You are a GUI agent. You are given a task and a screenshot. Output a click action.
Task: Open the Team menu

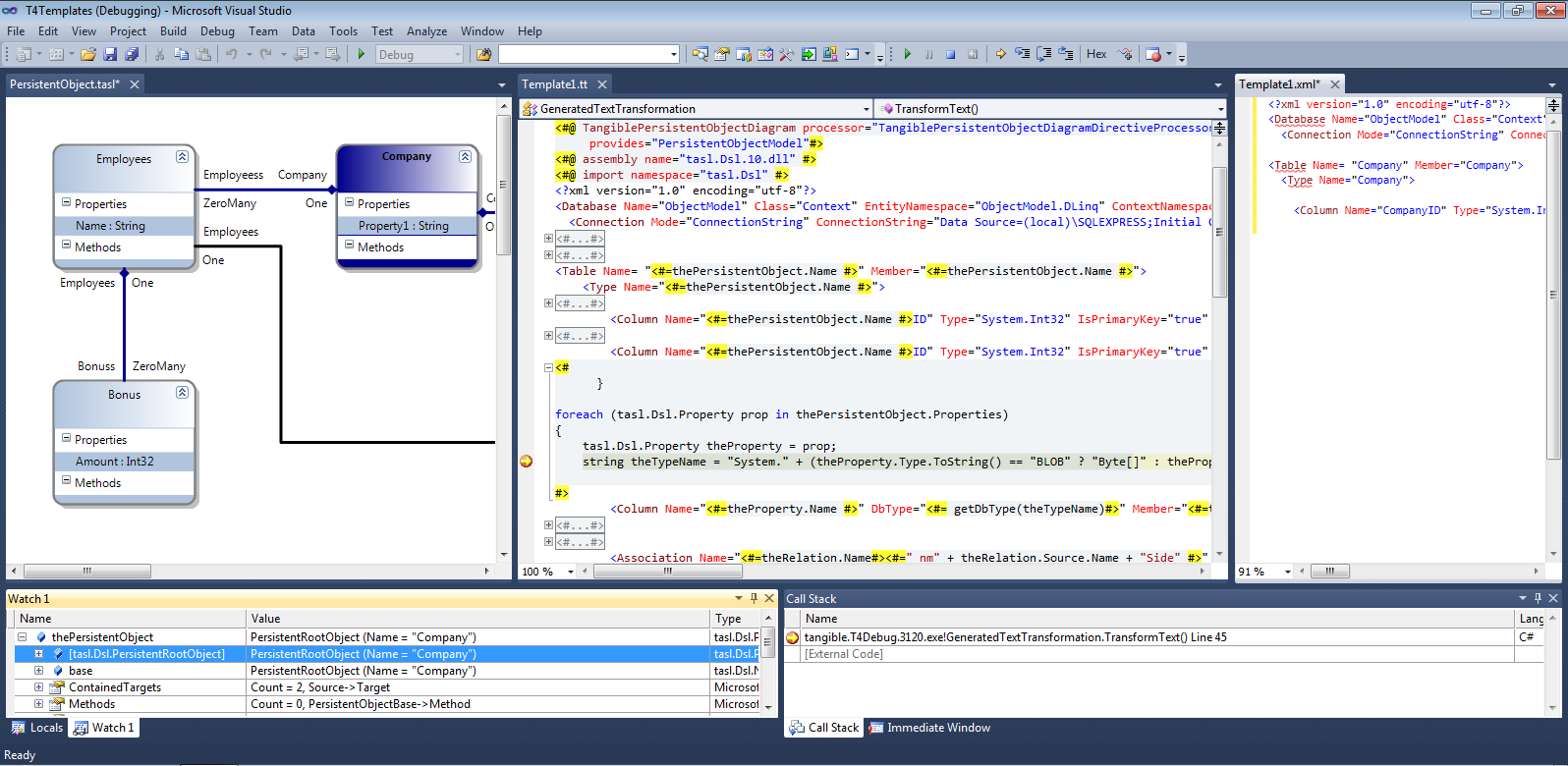(x=263, y=31)
